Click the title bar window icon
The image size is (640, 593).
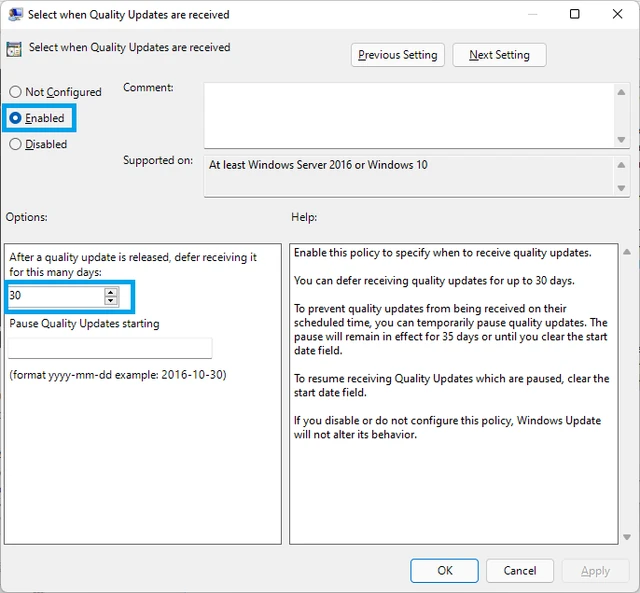(x=16, y=14)
